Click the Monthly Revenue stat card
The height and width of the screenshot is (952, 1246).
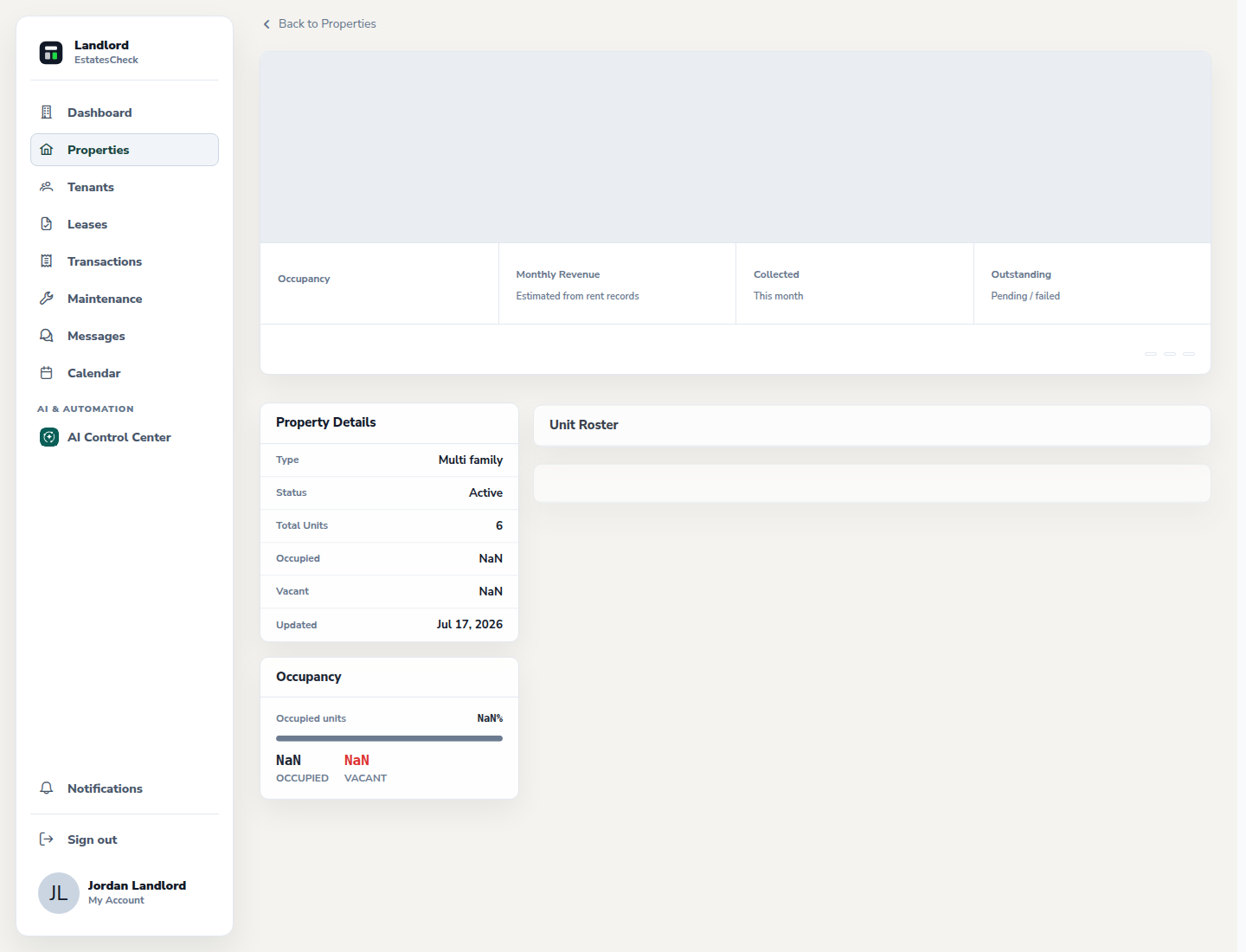point(618,284)
